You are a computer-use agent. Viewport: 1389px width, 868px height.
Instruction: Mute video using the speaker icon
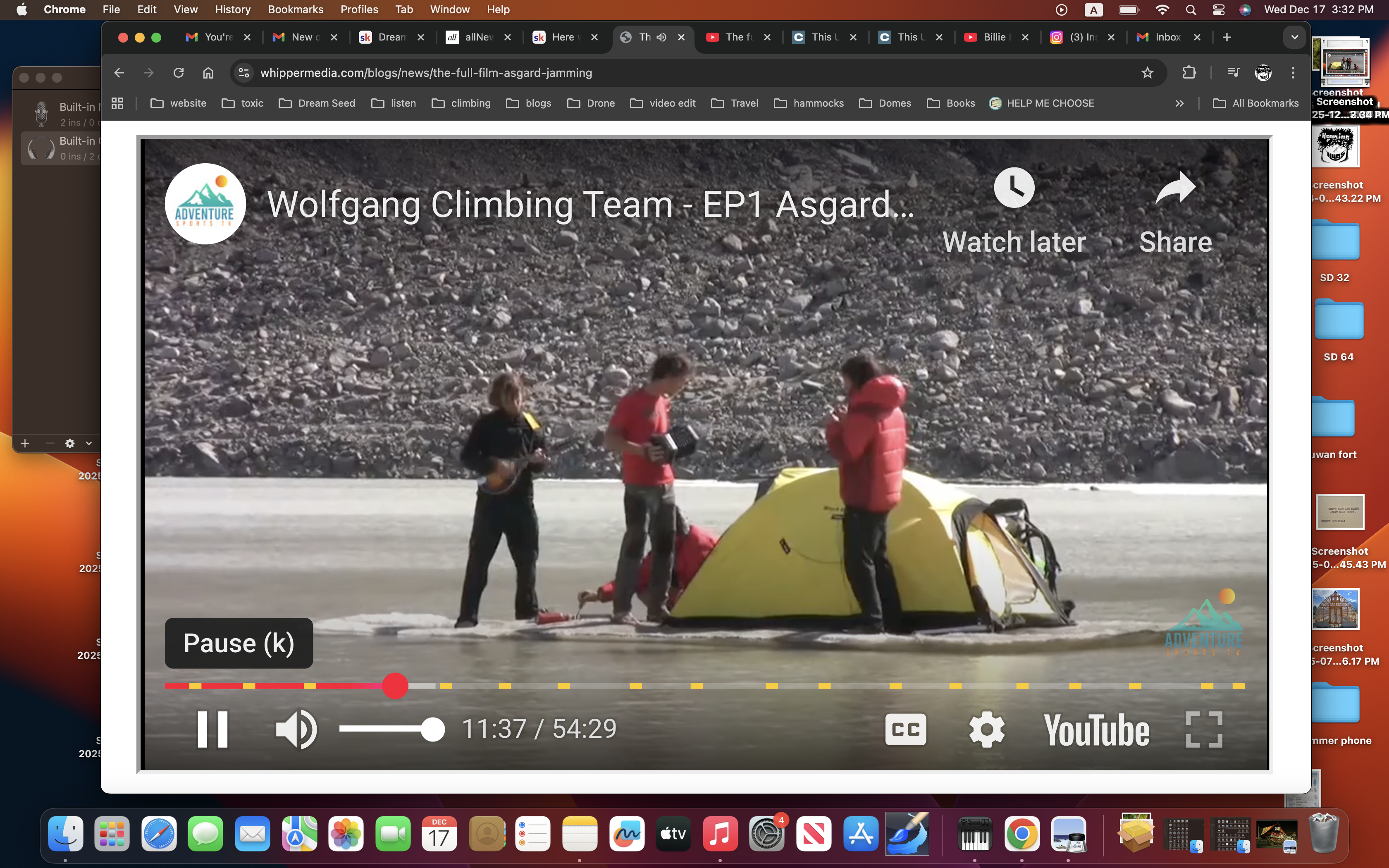296,729
